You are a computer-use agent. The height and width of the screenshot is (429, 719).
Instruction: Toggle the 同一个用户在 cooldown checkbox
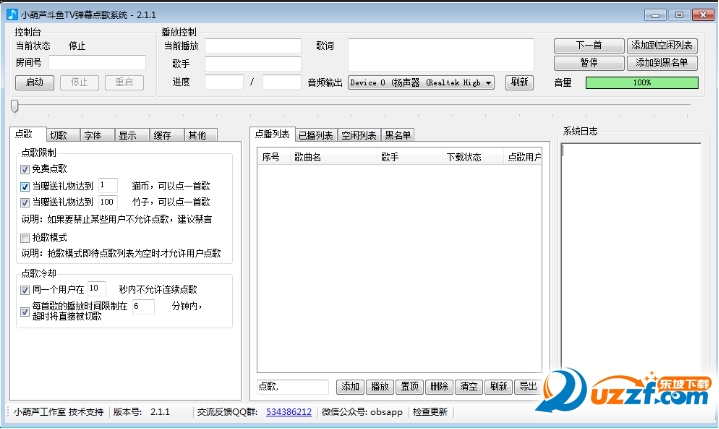point(26,289)
